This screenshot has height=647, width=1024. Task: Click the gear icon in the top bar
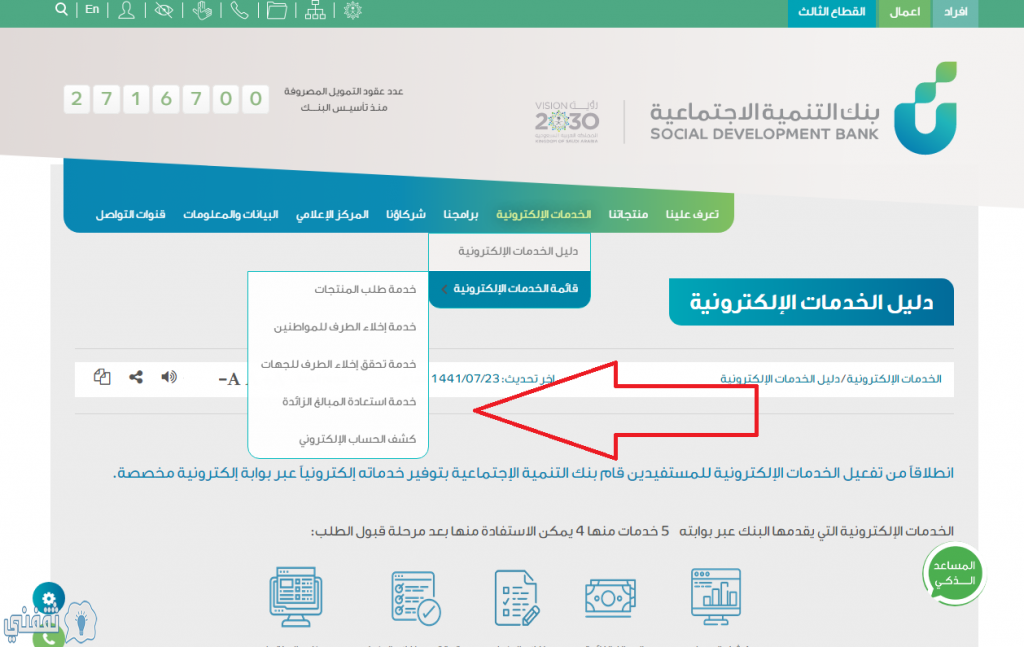click(x=353, y=10)
